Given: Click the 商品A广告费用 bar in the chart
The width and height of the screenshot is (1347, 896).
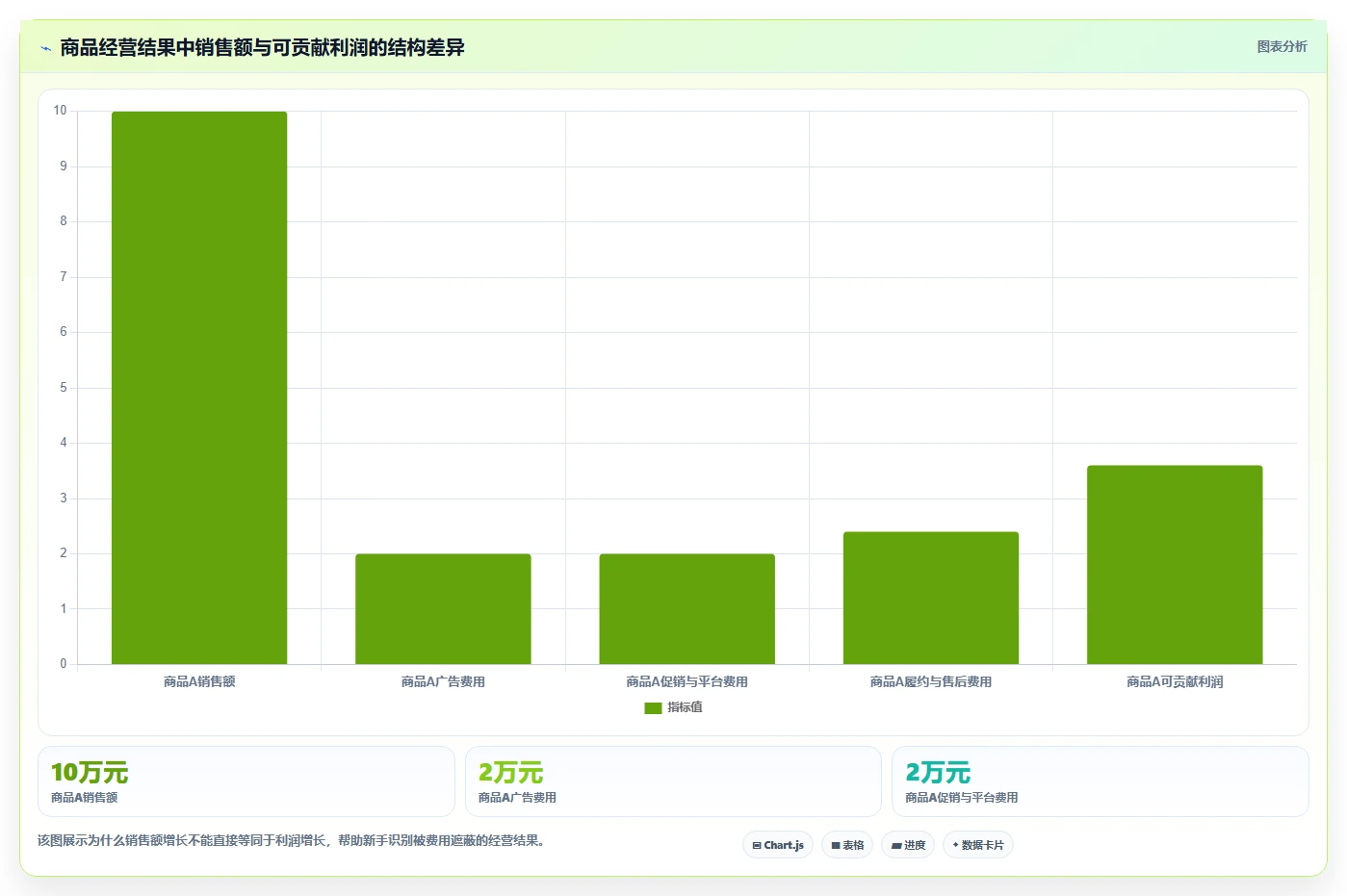Looking at the screenshot, I should [443, 609].
